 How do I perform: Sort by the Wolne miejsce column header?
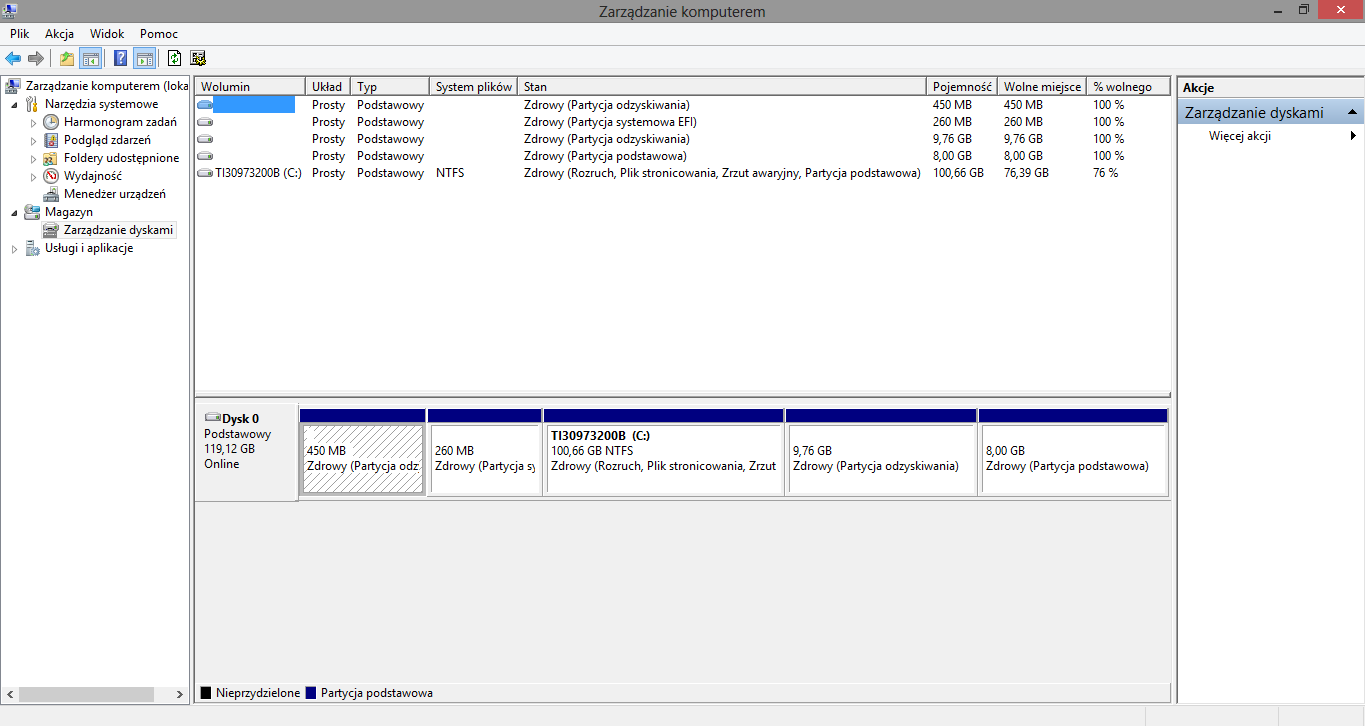[1042, 87]
